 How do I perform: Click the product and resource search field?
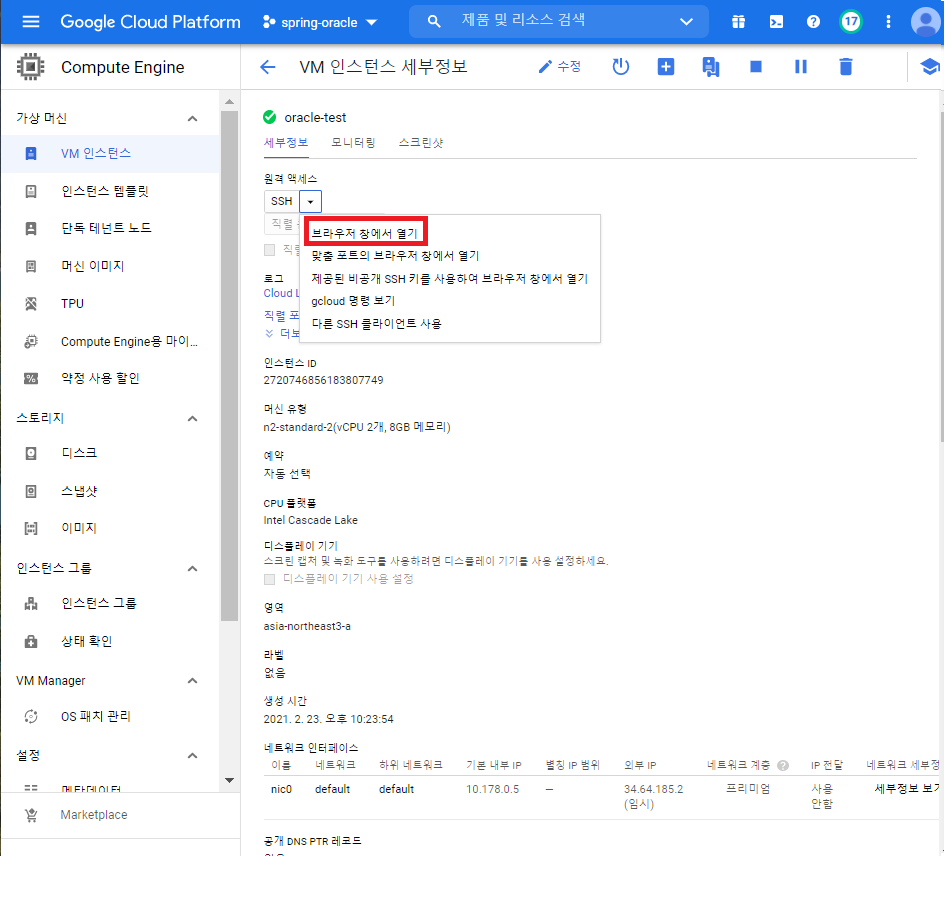[558, 21]
